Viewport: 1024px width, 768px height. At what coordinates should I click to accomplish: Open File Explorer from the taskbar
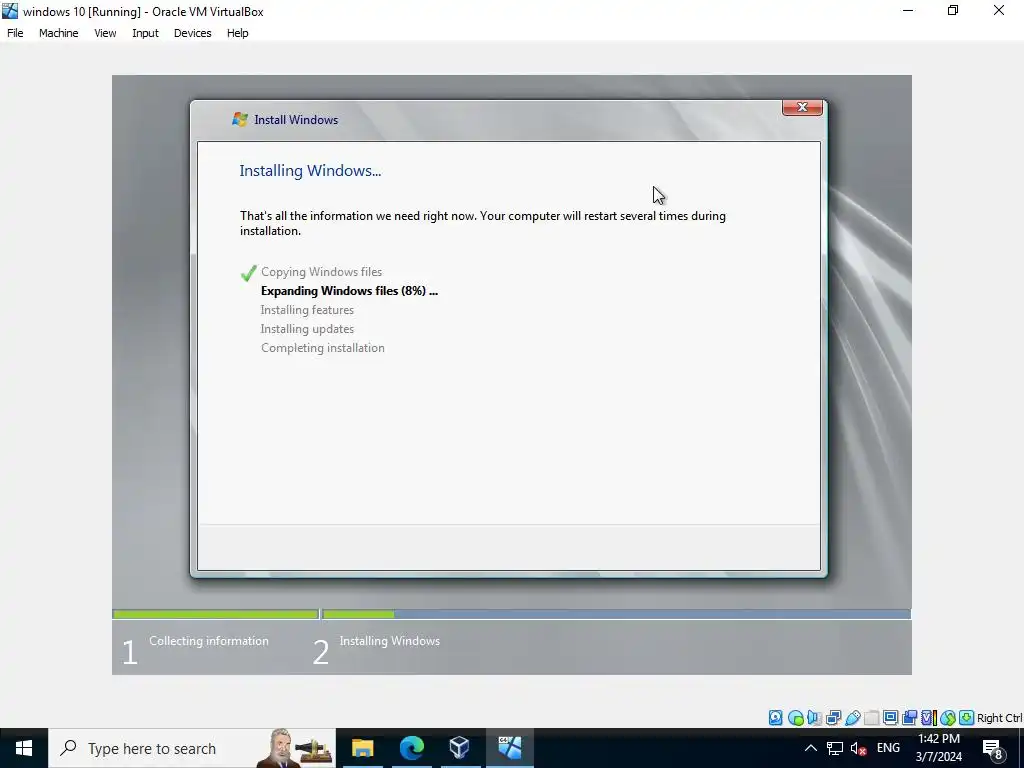point(362,748)
